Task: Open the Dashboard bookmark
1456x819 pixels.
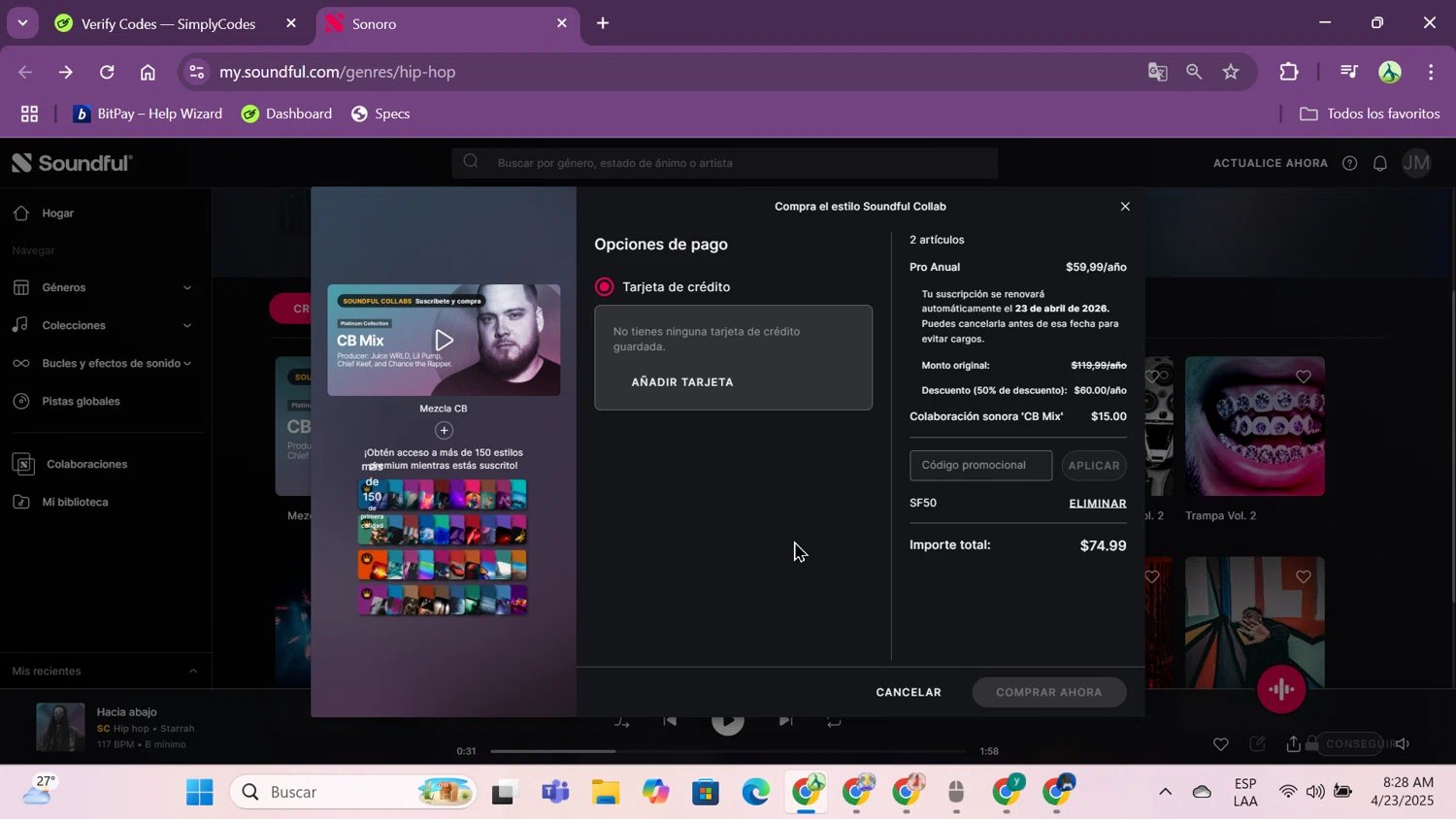Action: [x=286, y=114]
